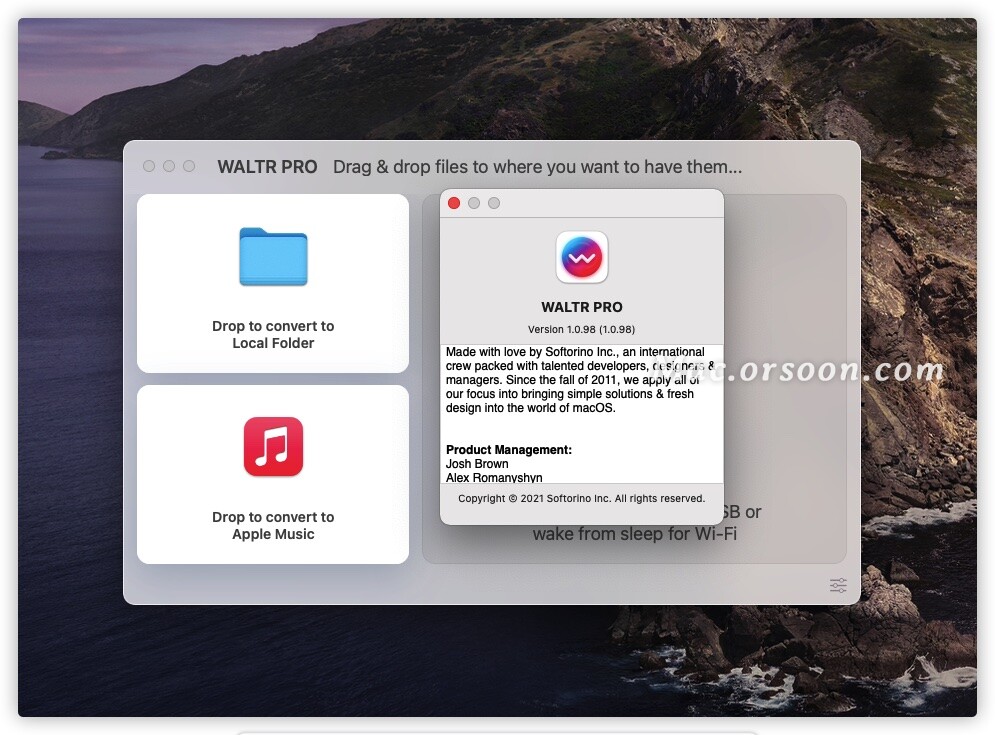The height and width of the screenshot is (735, 995).
Task: Click the 'Version 1.0.98 (1.0.98)' label
Action: 581,329
